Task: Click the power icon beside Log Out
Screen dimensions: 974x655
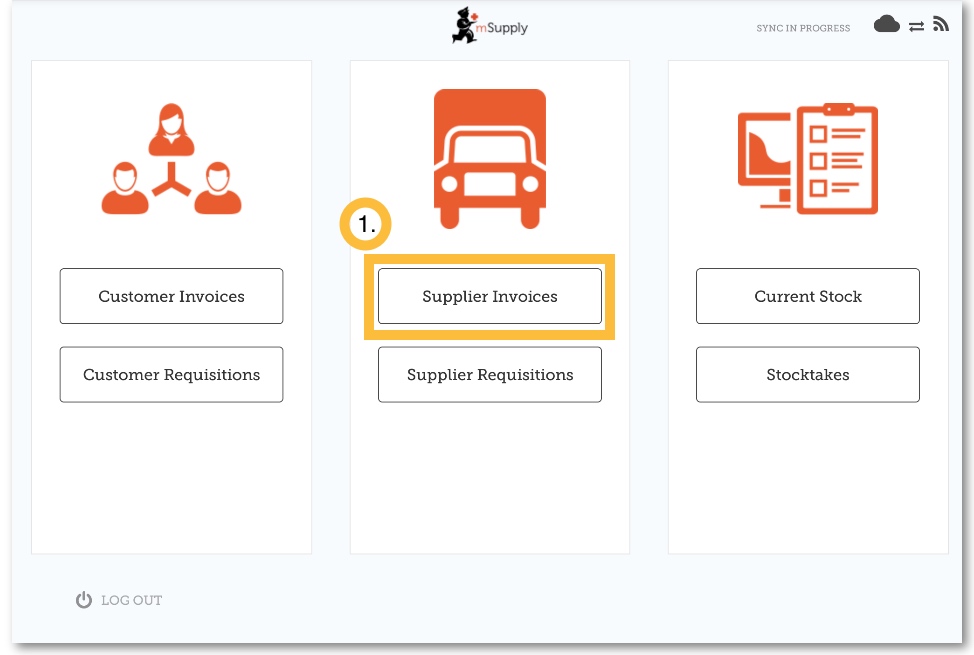Action: click(84, 600)
